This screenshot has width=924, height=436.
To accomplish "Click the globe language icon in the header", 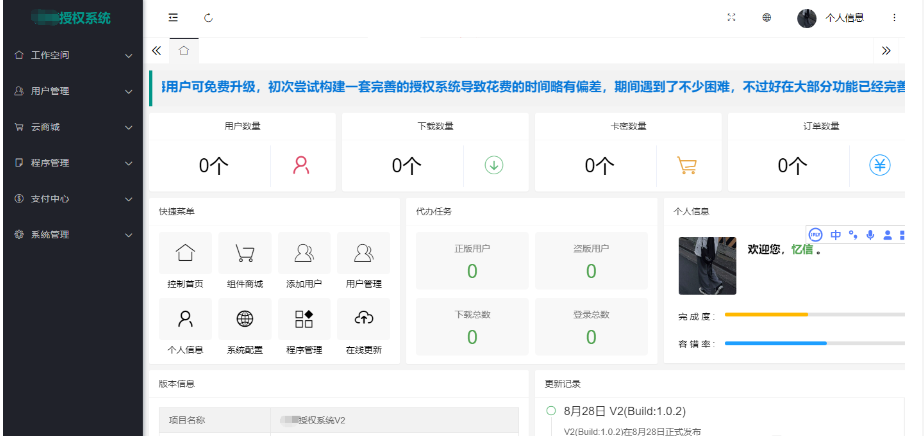I will [x=767, y=18].
